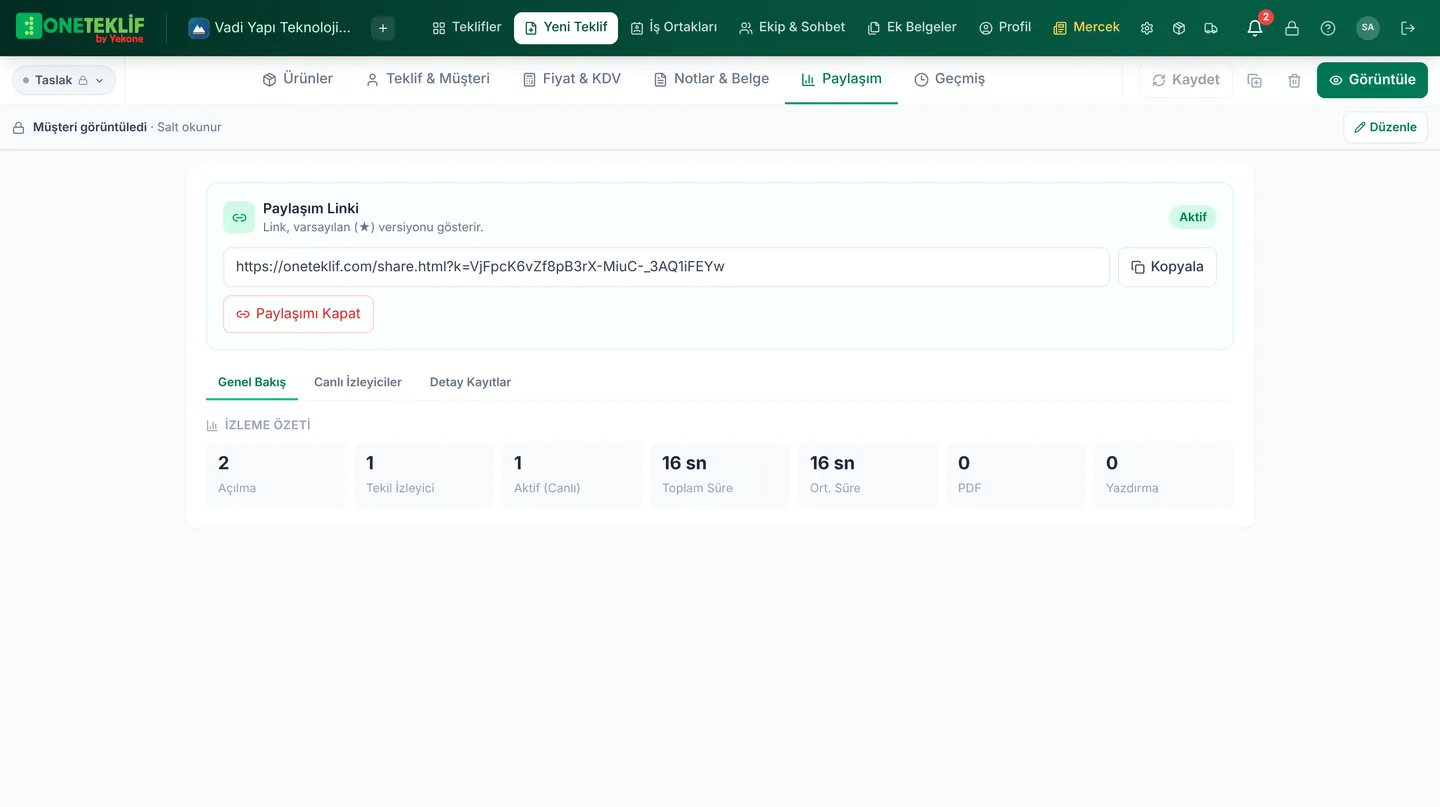
Task: Open the Notlar & Belge tab
Action: 711,79
